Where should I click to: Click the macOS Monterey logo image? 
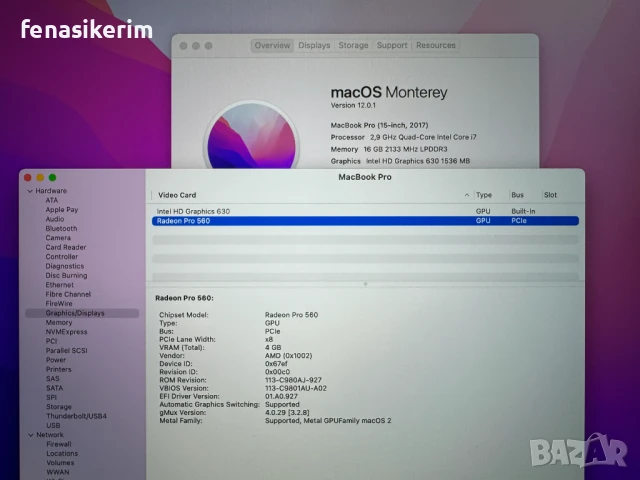pos(251,136)
